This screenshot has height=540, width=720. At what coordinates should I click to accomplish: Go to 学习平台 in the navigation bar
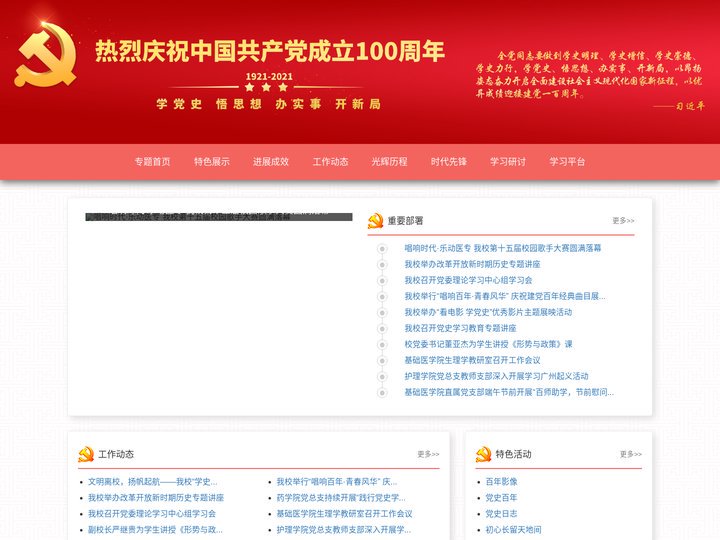tap(567, 162)
